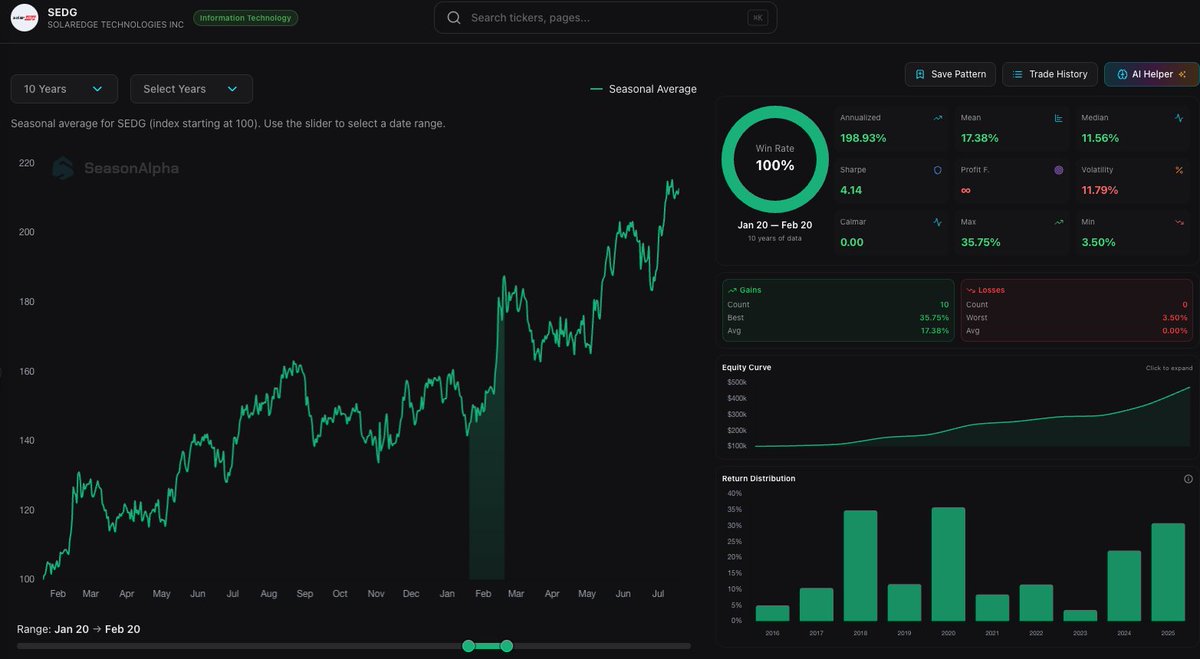This screenshot has height=659, width=1200.
Task: Click the Min value 3.50%
Action: (1096, 242)
